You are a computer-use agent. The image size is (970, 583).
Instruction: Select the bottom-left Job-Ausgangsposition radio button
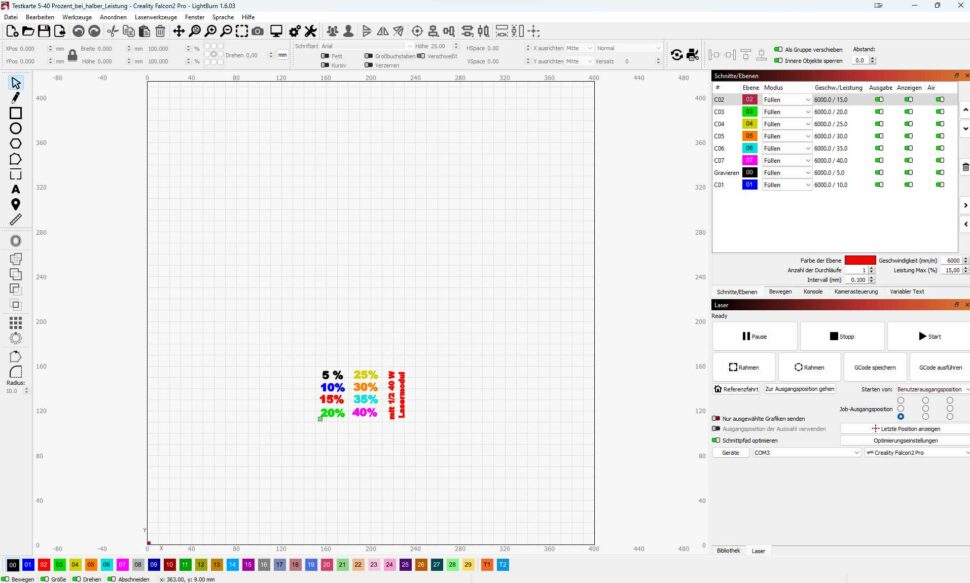point(901,417)
